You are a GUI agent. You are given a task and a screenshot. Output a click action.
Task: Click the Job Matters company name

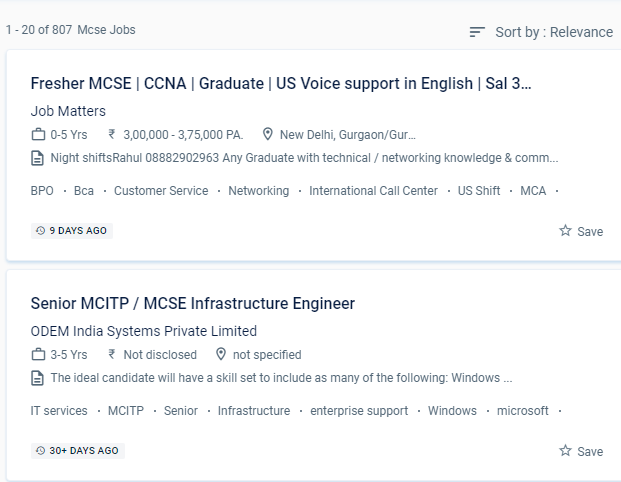(x=68, y=111)
